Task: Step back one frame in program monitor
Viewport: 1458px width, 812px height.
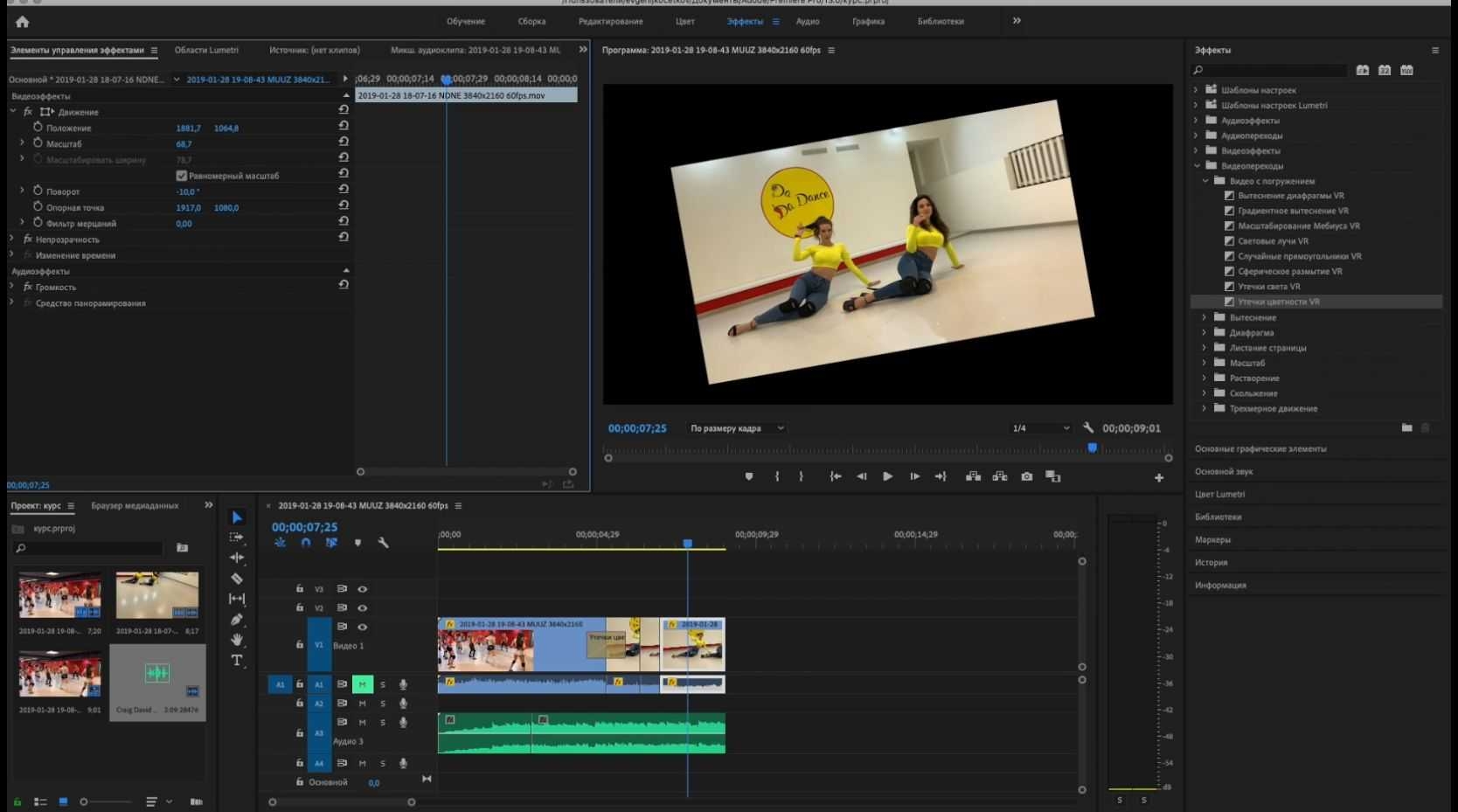Action: point(862,476)
